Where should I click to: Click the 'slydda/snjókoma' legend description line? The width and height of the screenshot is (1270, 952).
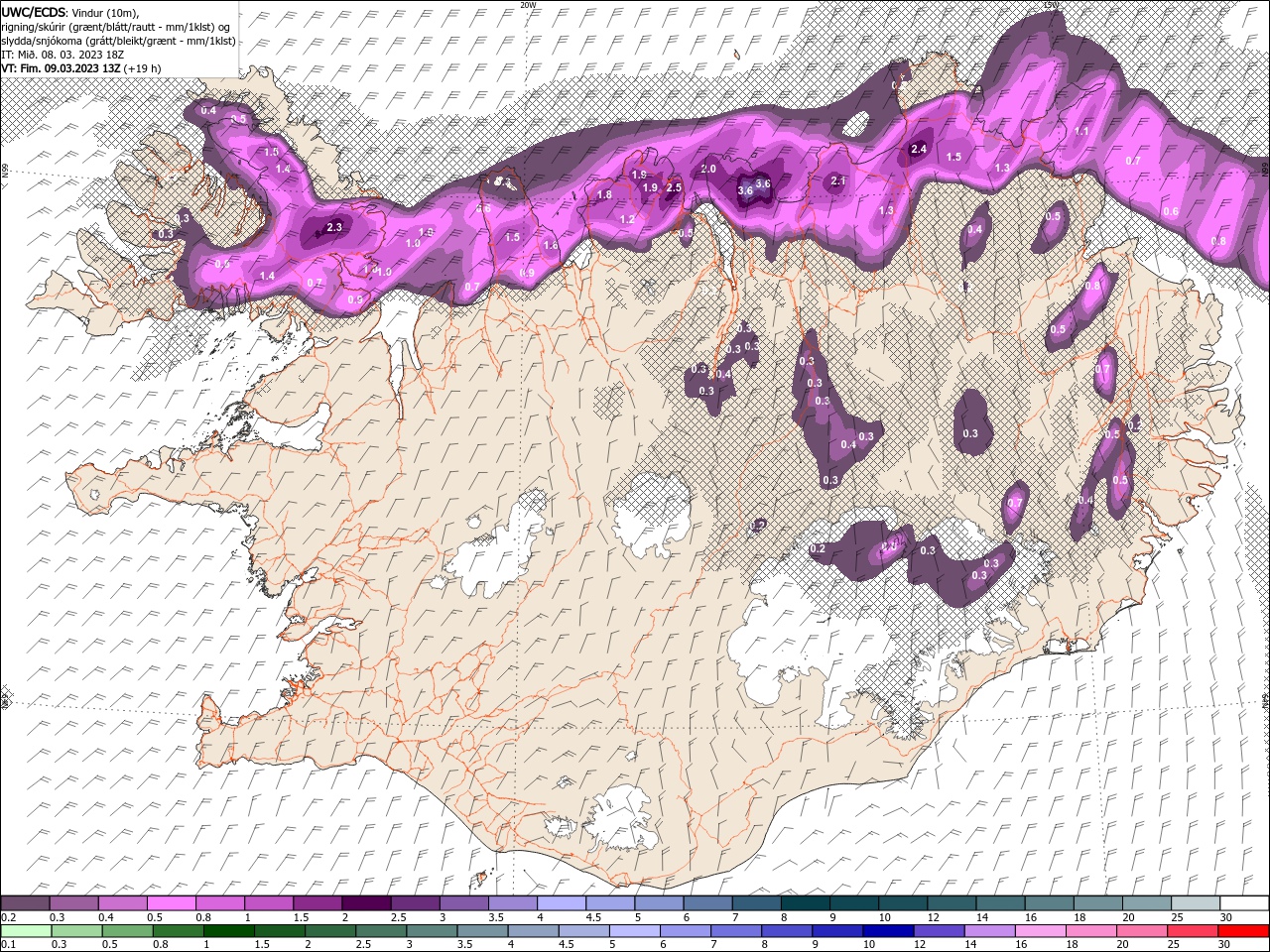[116, 40]
